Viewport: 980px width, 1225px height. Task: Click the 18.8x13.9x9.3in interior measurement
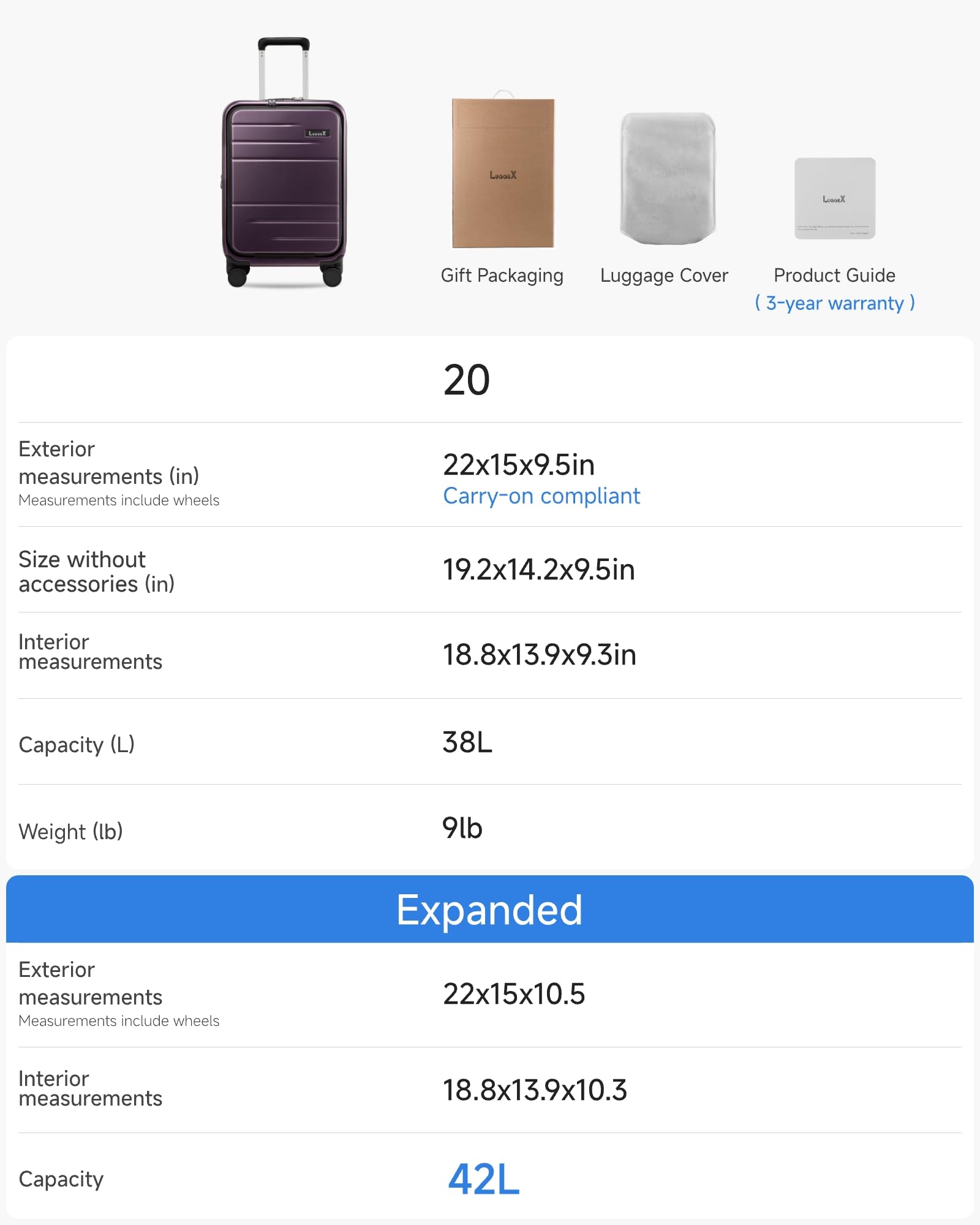pos(539,655)
